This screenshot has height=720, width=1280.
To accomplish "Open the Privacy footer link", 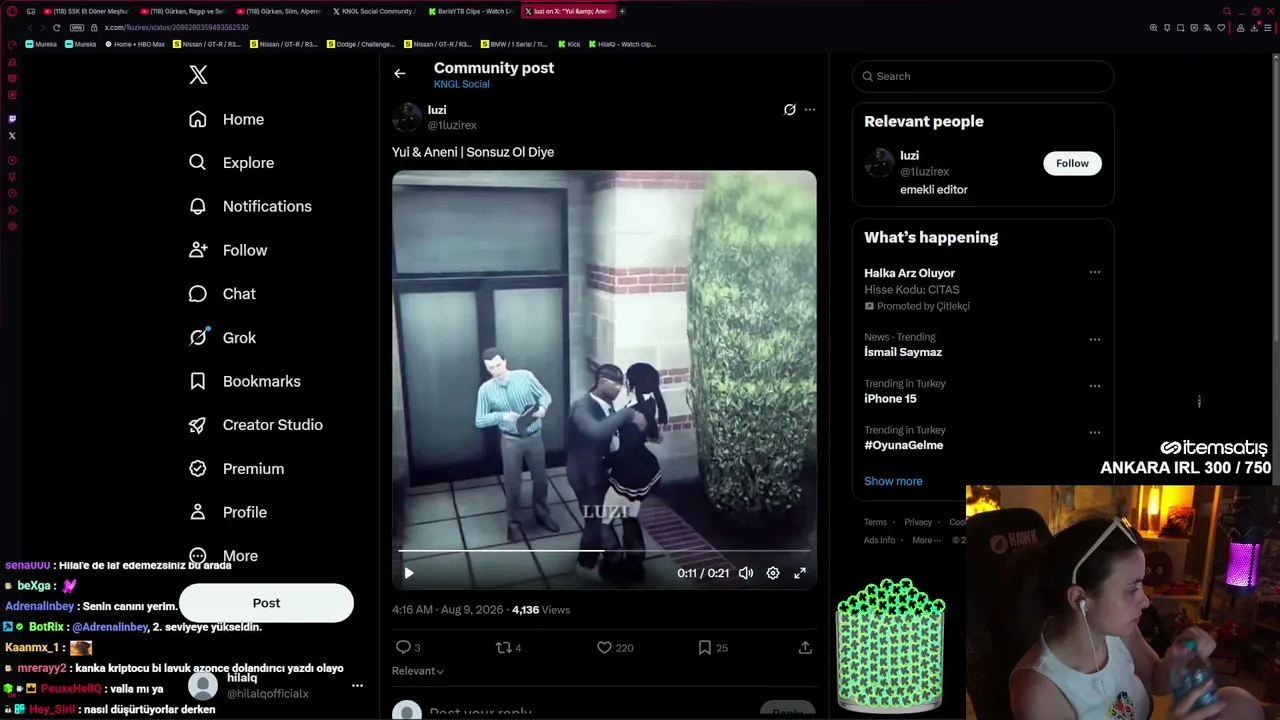I will click(918, 522).
